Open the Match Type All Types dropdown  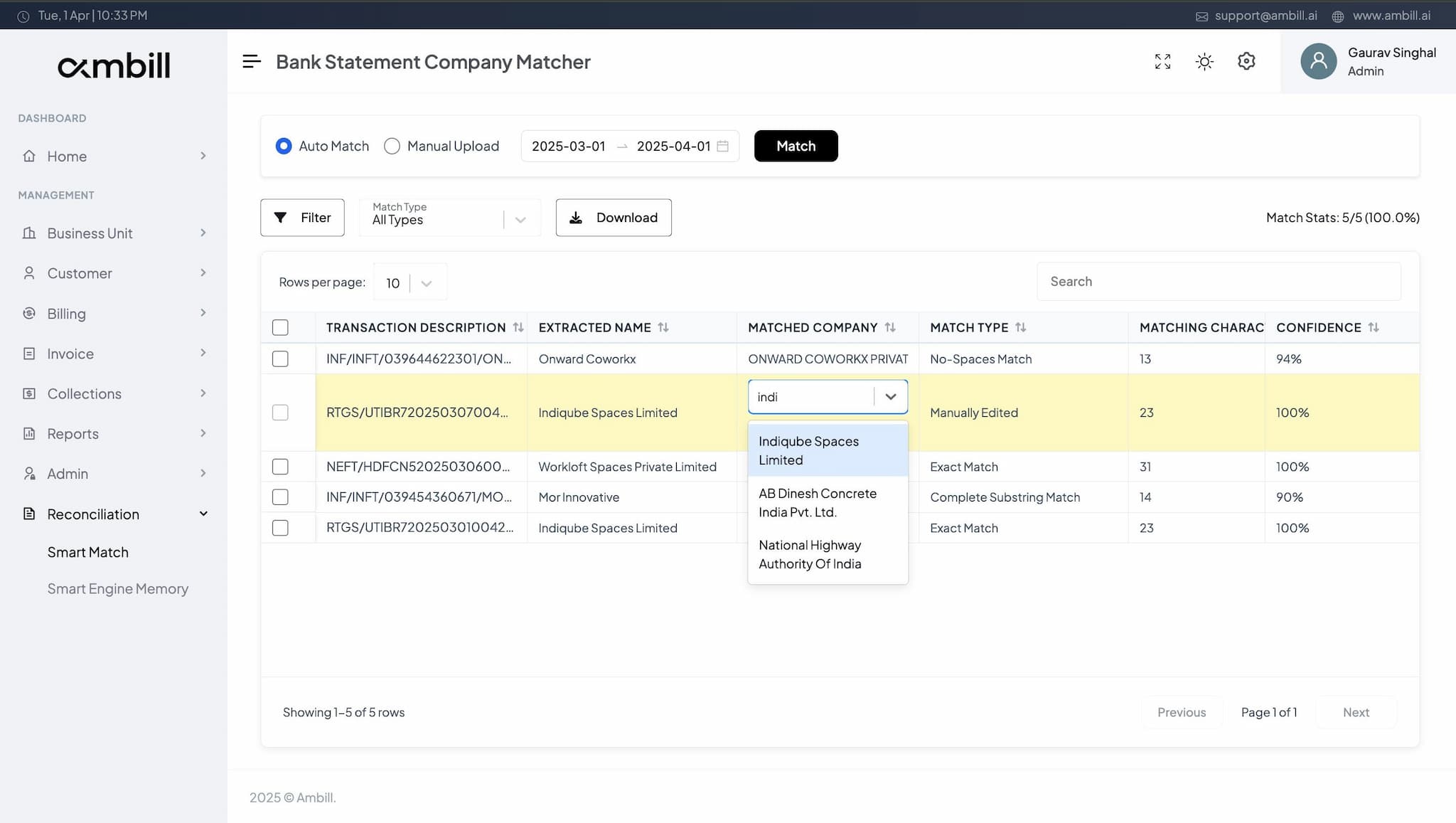point(449,218)
